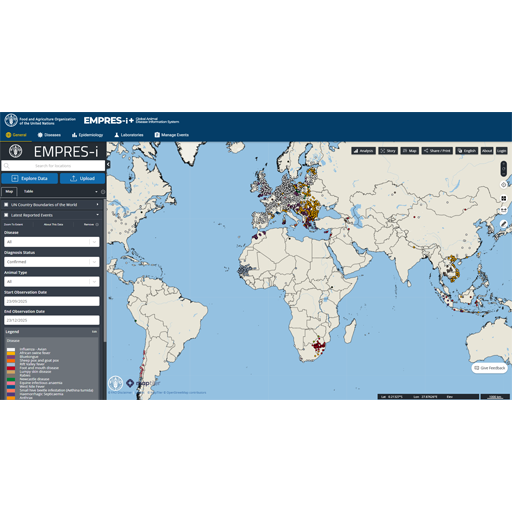Open the Diagnosis Status dropdown

[x=52, y=262]
